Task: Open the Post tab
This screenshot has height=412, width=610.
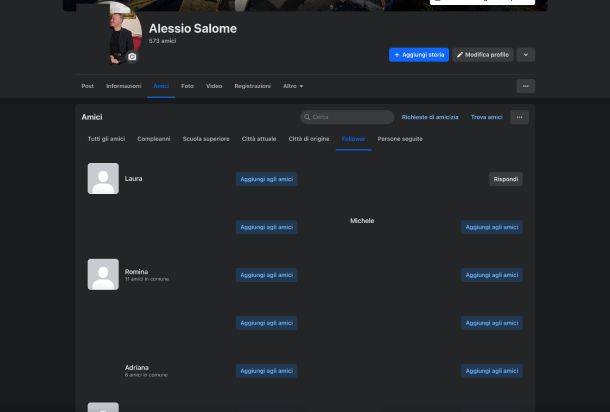Action: point(88,86)
